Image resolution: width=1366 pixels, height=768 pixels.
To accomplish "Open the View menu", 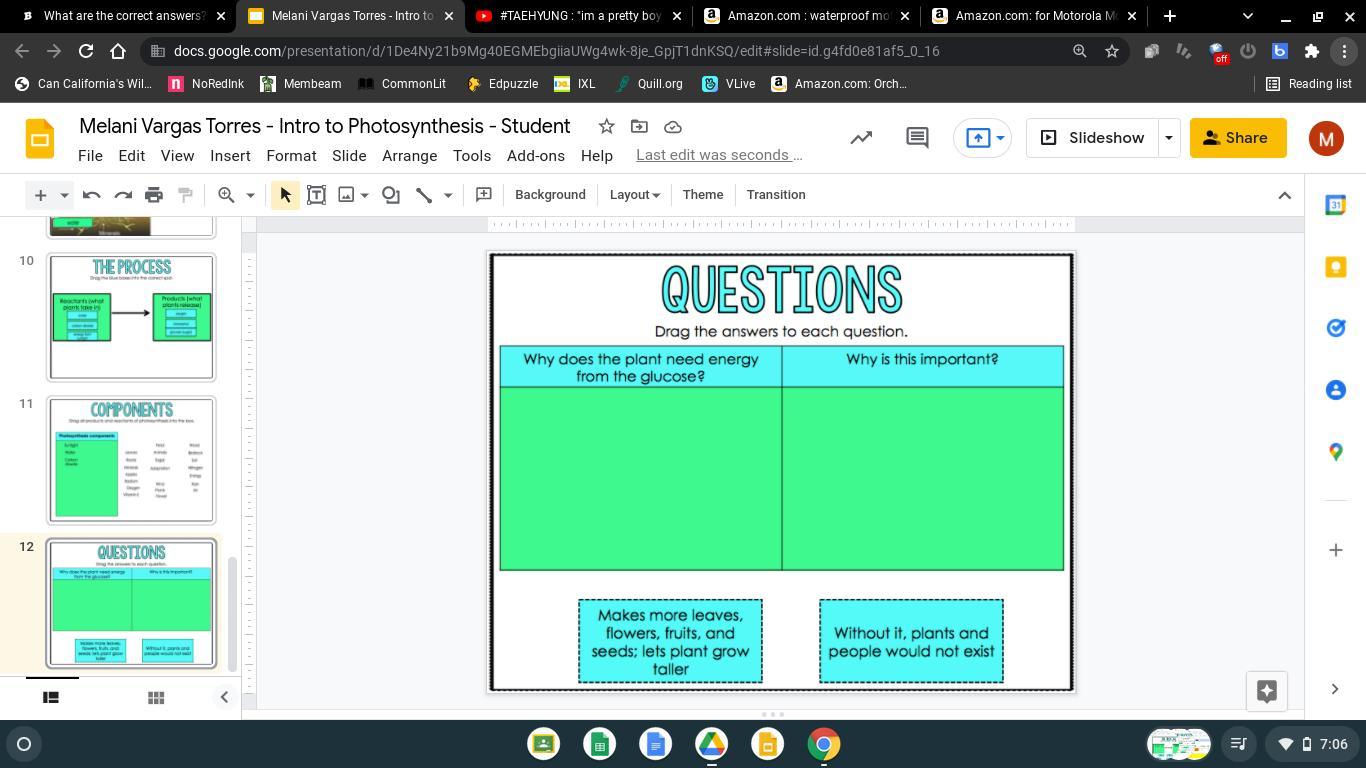I will coord(177,156).
